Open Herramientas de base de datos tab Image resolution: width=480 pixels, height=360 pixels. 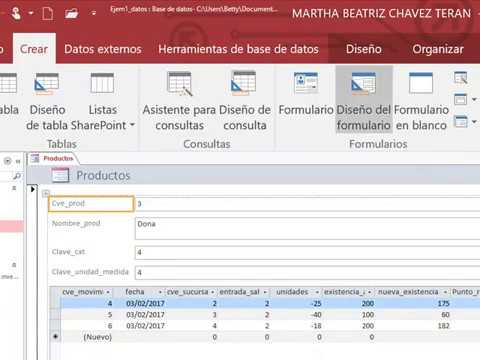[239, 49]
